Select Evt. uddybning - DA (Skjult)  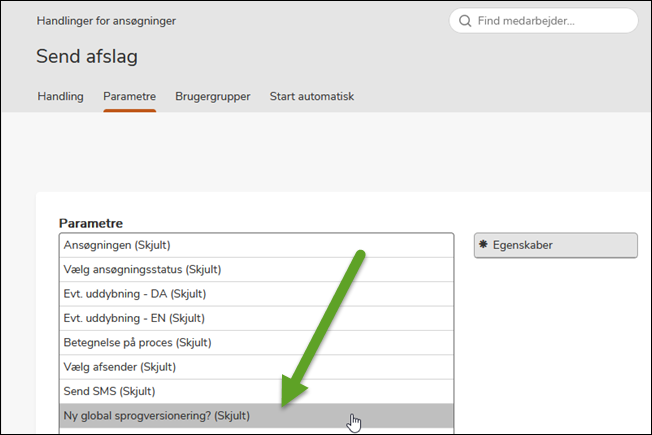134,294
